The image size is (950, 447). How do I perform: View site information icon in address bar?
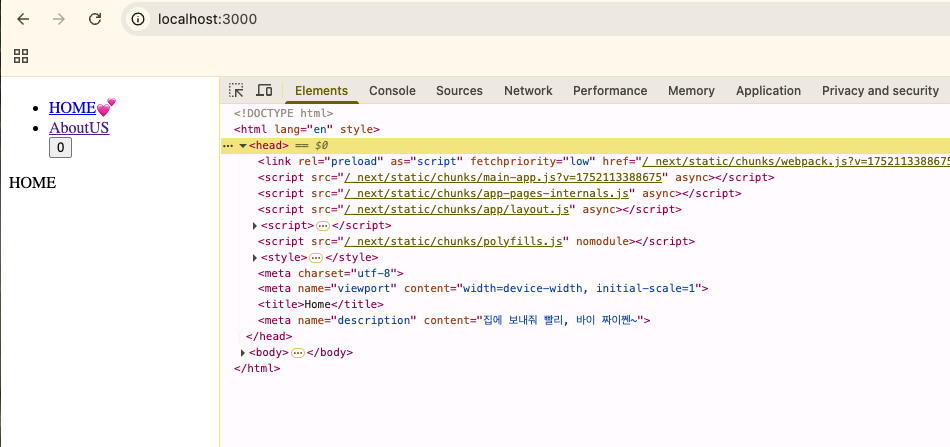point(139,19)
